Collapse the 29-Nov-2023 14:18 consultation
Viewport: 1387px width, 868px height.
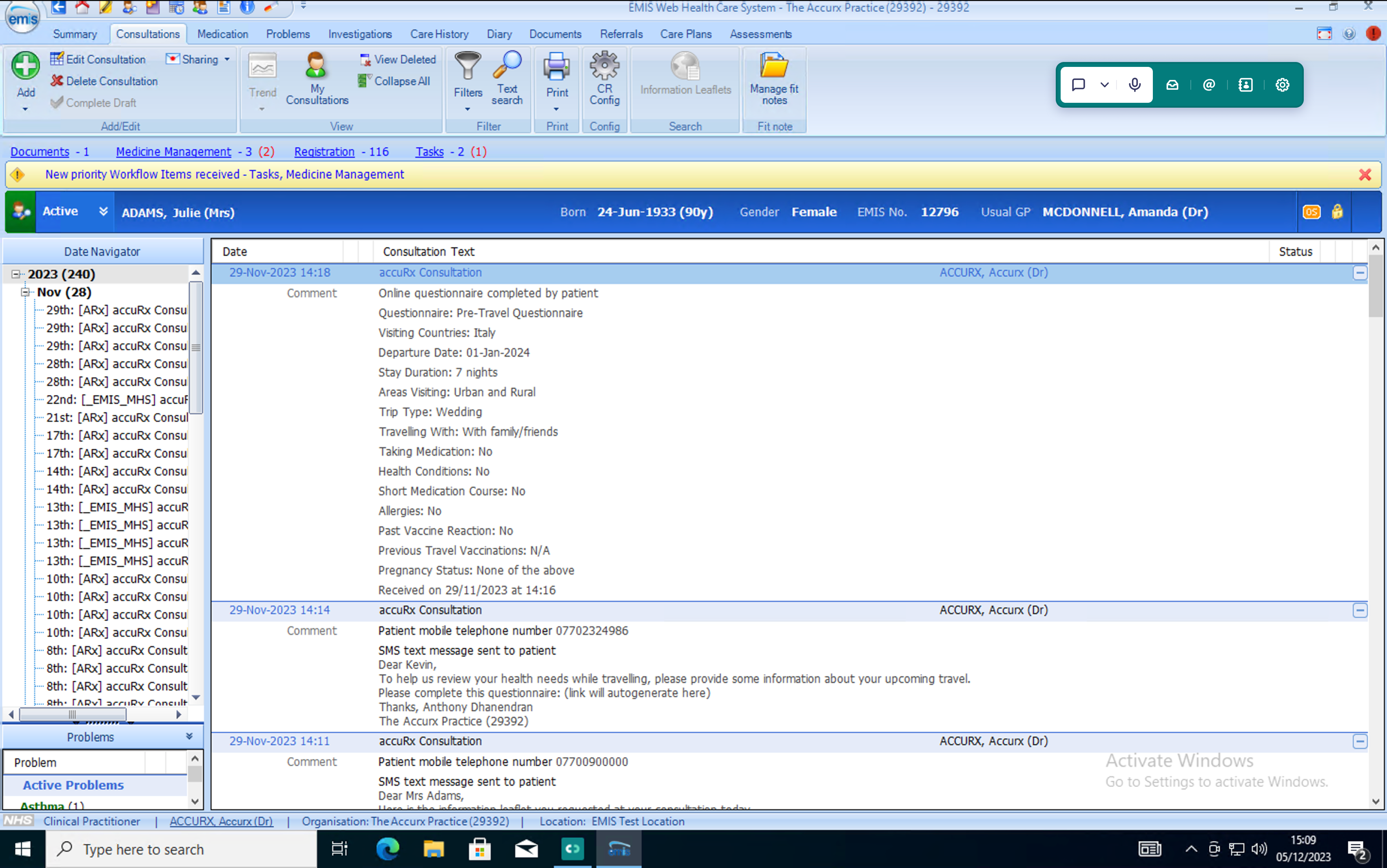tap(1360, 273)
